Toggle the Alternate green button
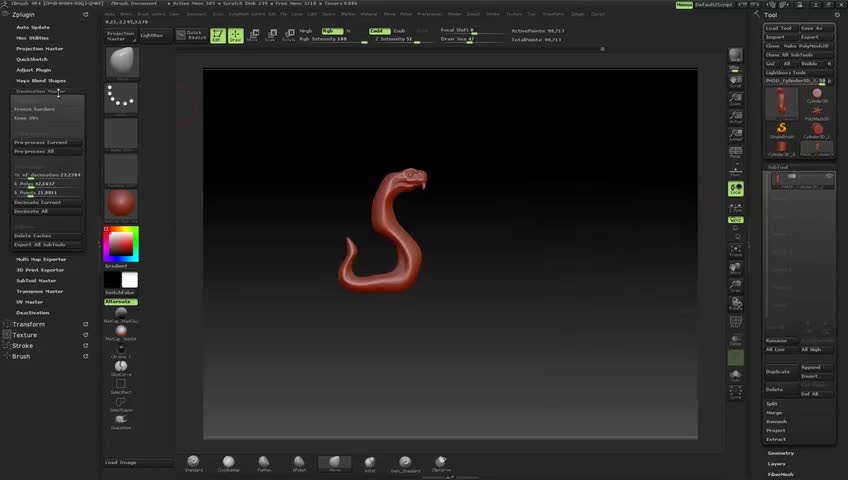 [121, 302]
